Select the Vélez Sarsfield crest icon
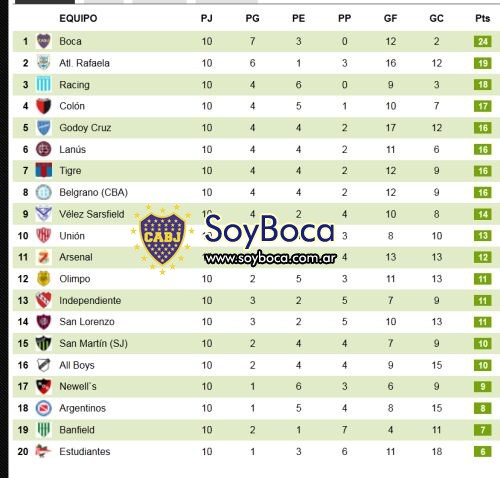The height and width of the screenshot is (478, 500). pos(44,214)
